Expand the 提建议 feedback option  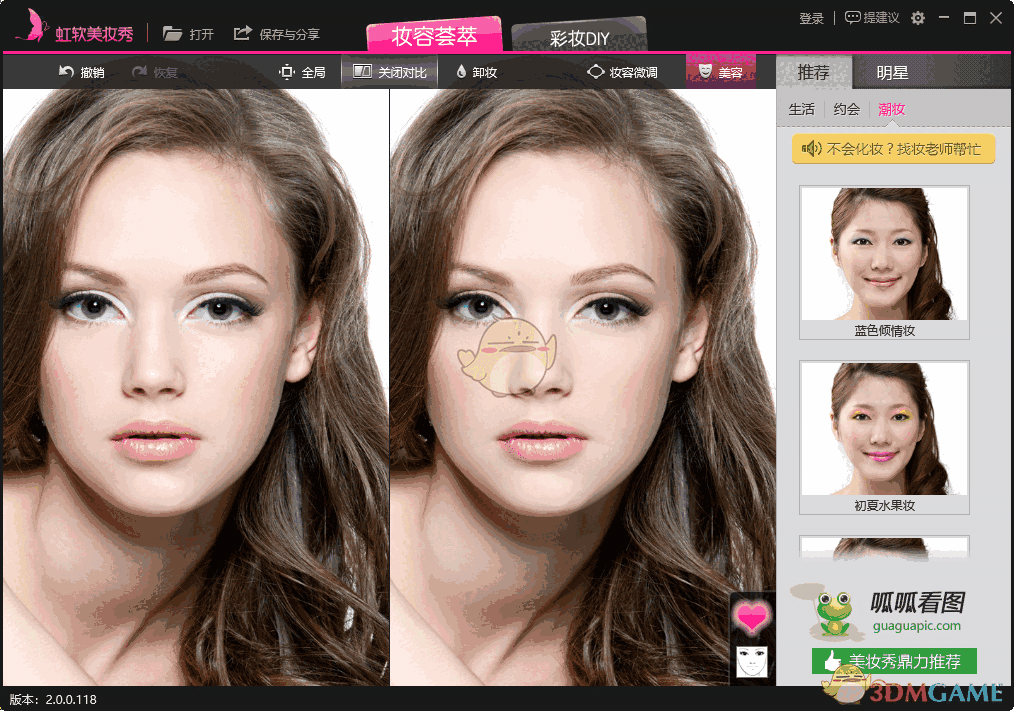871,17
